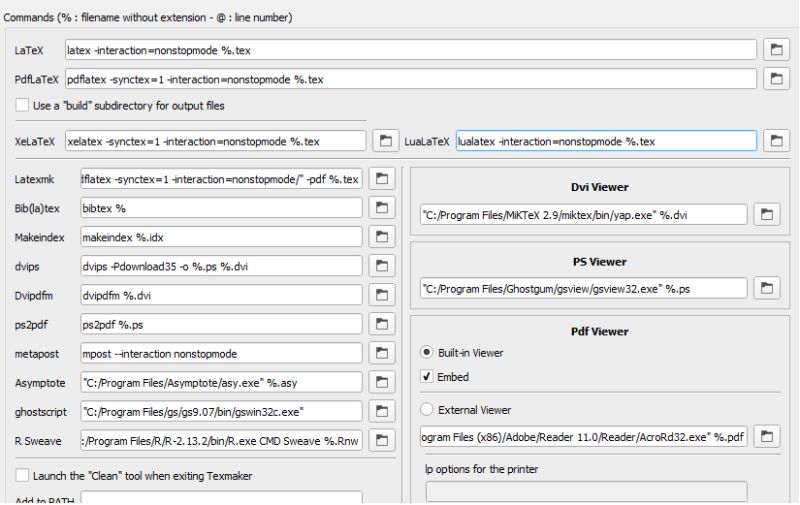Open the folder browser for the Bib(la)tex command
The image size is (800, 505).
click(x=382, y=208)
